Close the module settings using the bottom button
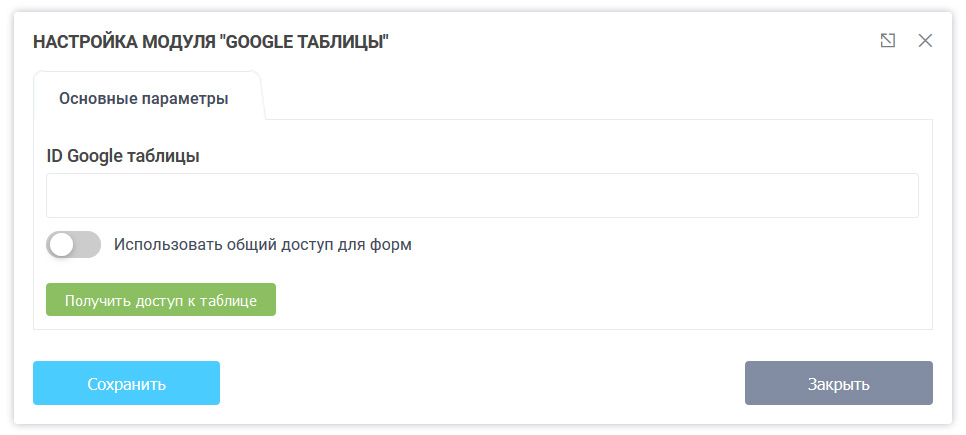966x435 pixels. click(838, 383)
